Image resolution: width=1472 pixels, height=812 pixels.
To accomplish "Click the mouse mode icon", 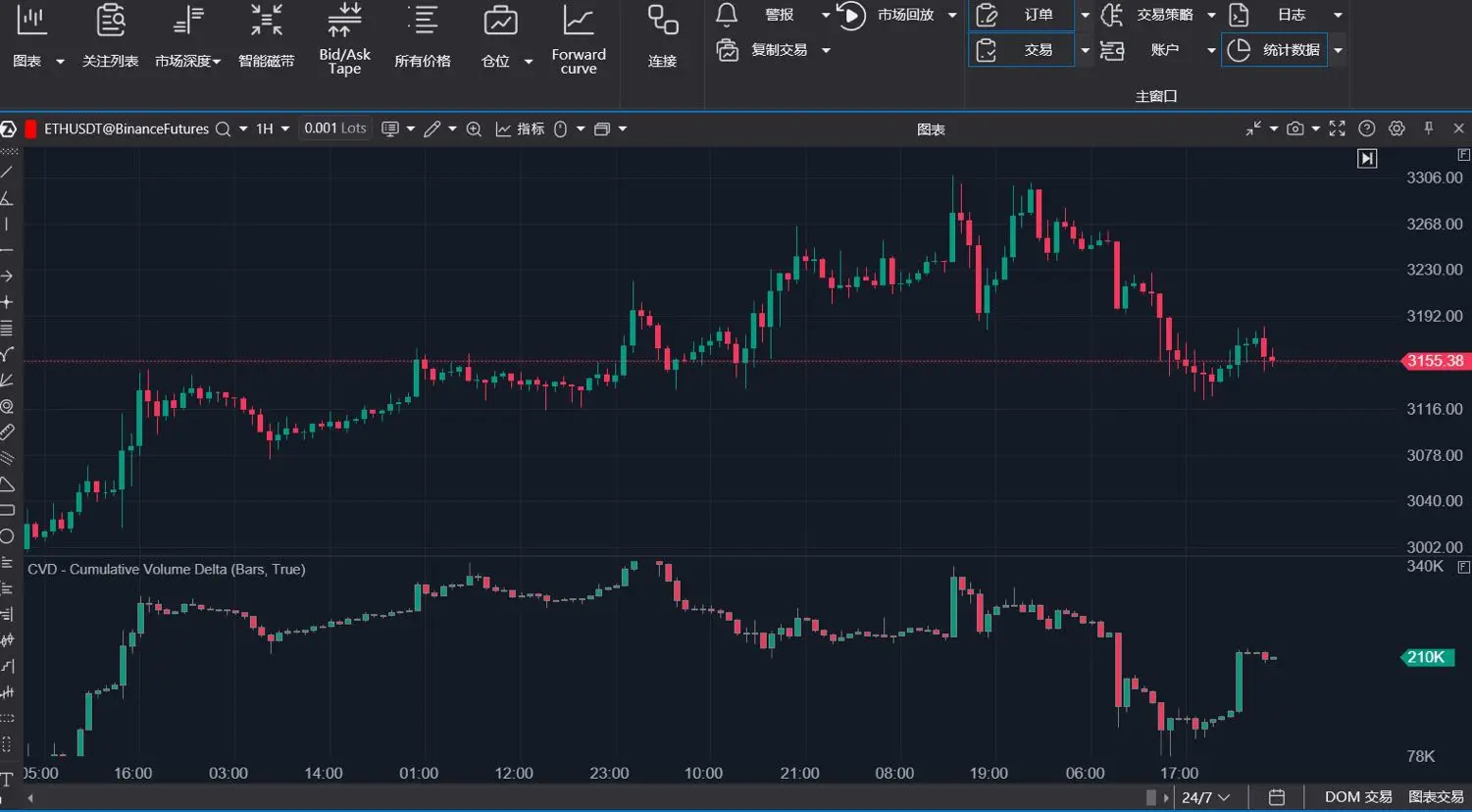I will point(561,128).
